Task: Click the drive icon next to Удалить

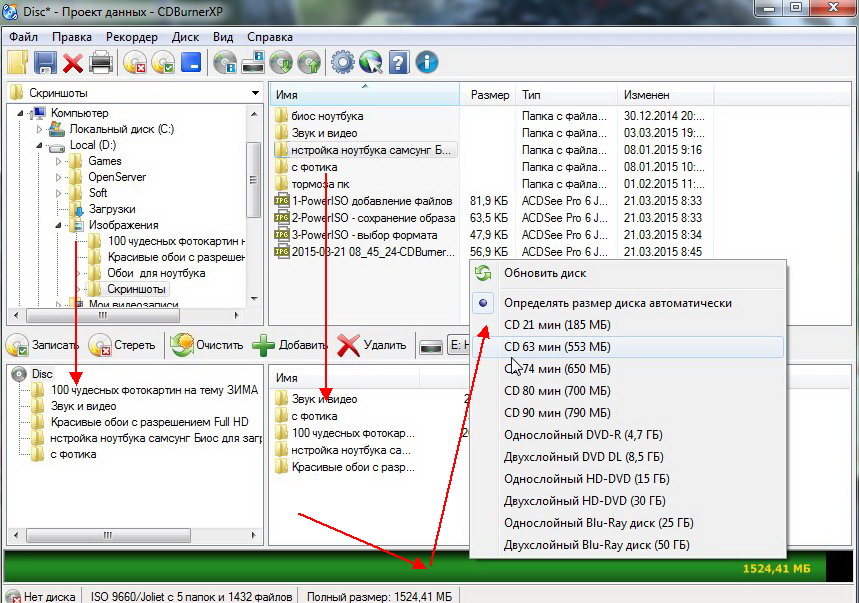Action: tap(431, 347)
